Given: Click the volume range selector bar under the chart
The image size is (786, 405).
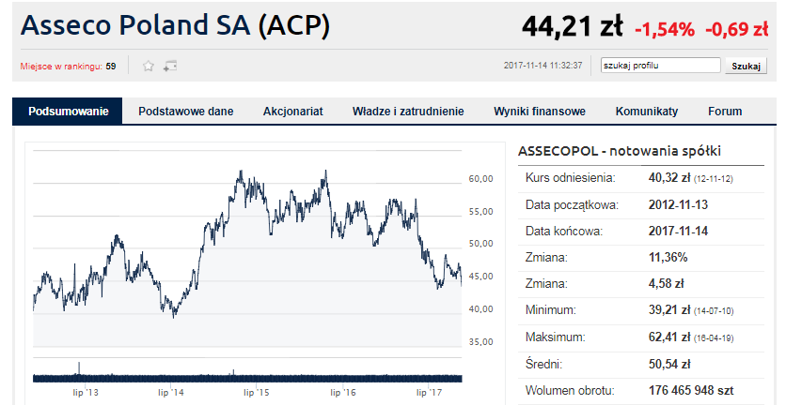Looking at the screenshot, I should (x=247, y=378).
